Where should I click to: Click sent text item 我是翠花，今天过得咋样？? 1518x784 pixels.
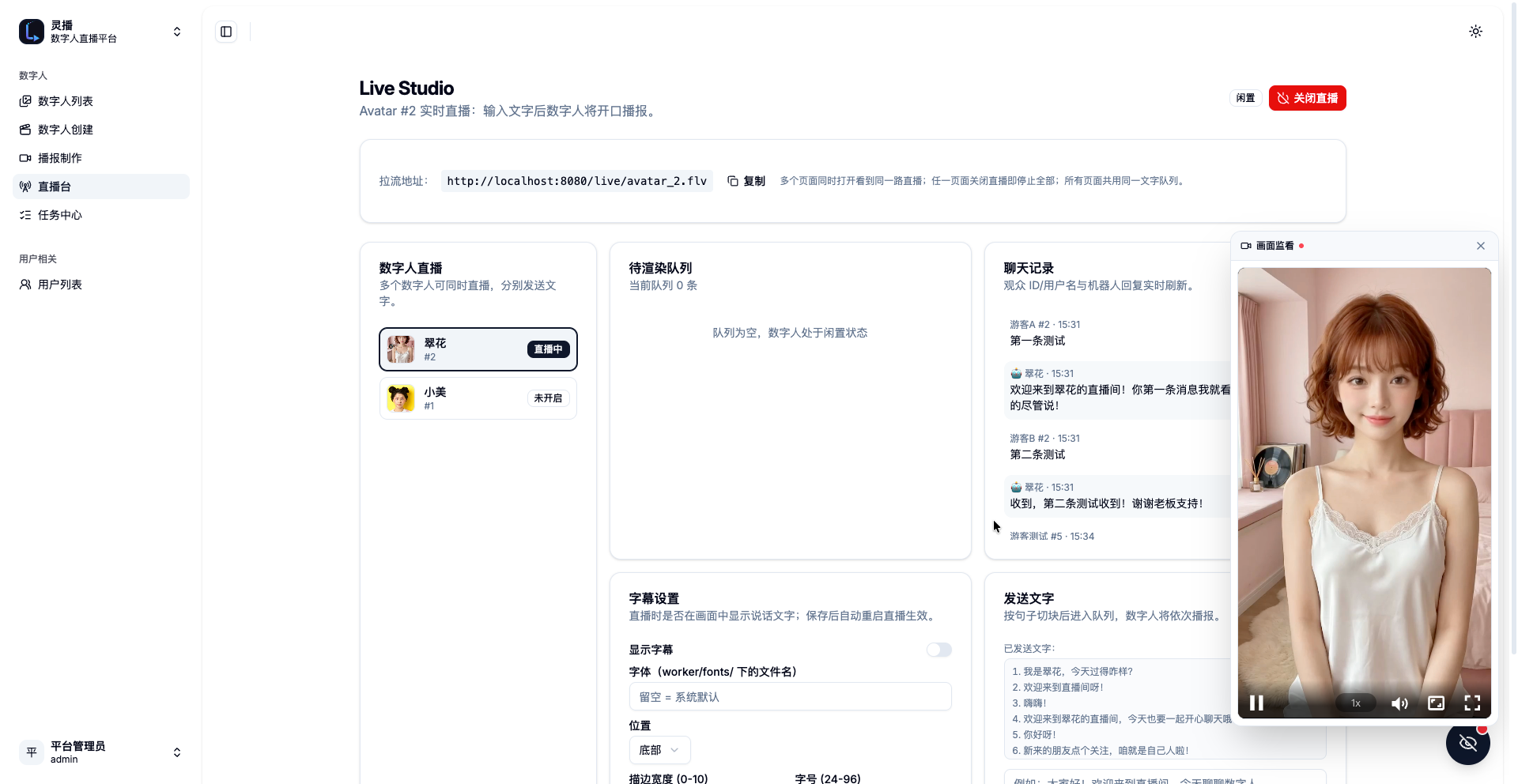click(x=1072, y=671)
